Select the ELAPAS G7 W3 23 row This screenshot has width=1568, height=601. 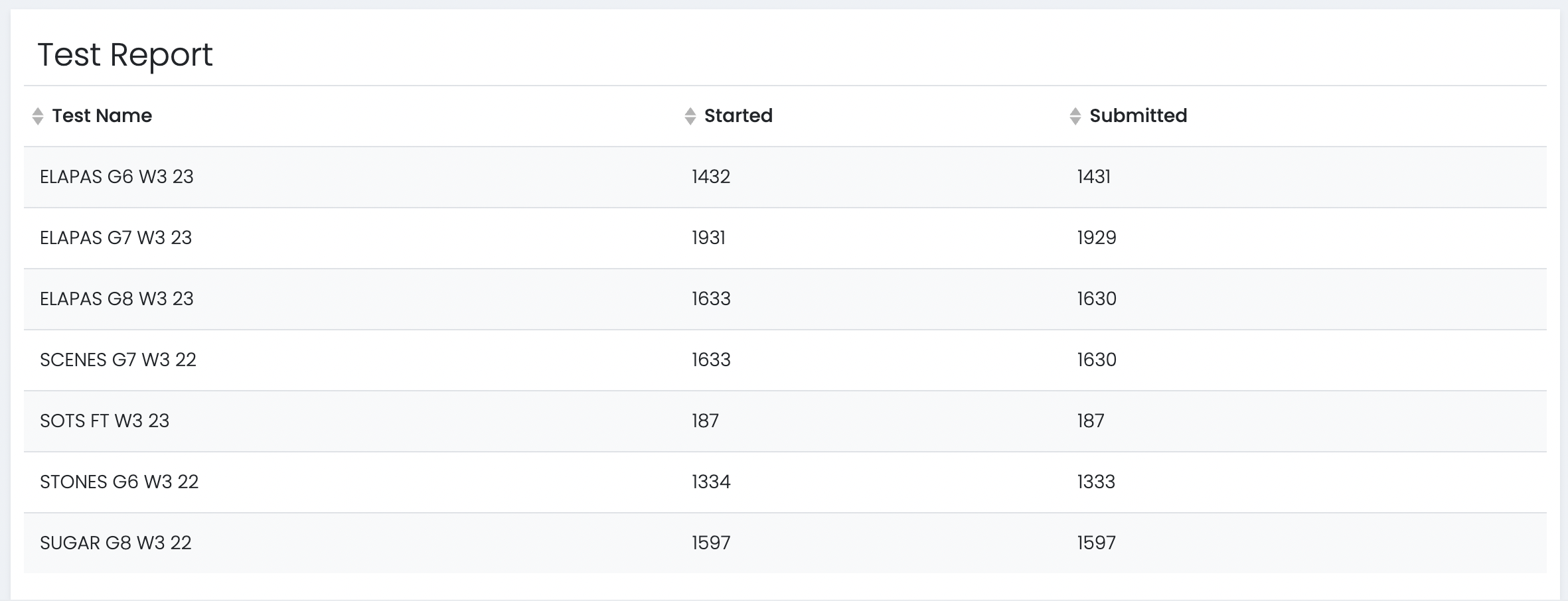pos(116,238)
